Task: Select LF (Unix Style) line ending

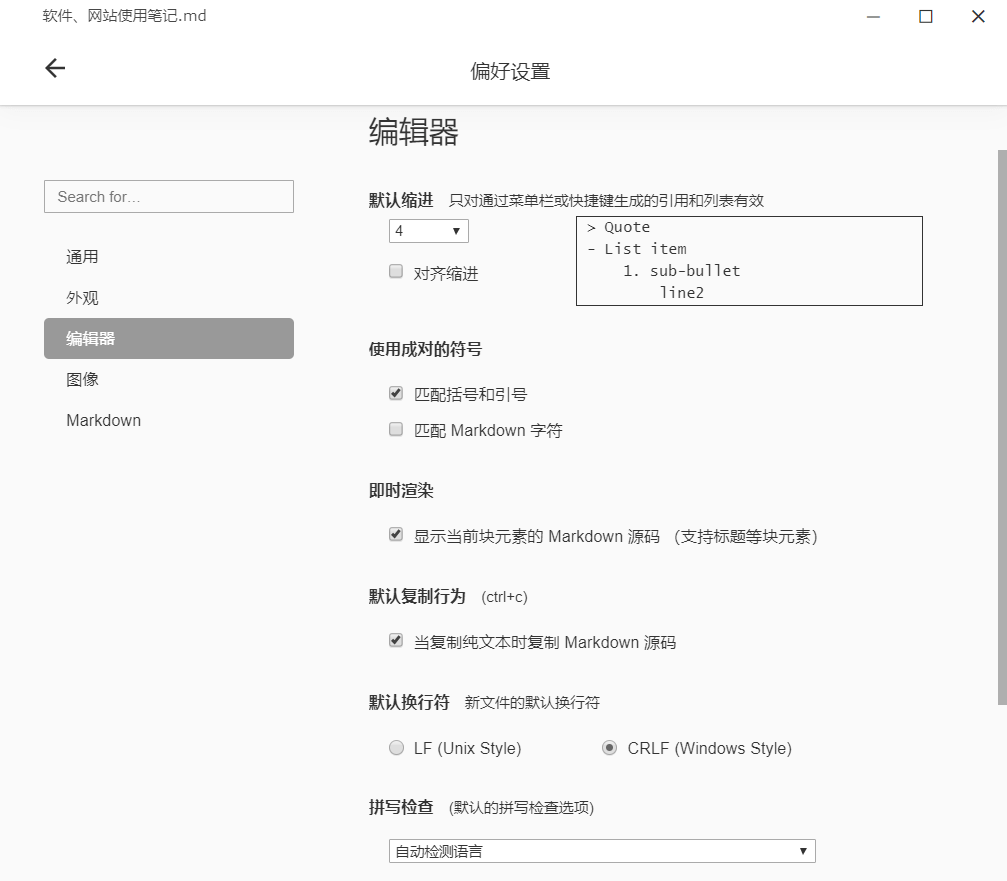Action: [395, 747]
